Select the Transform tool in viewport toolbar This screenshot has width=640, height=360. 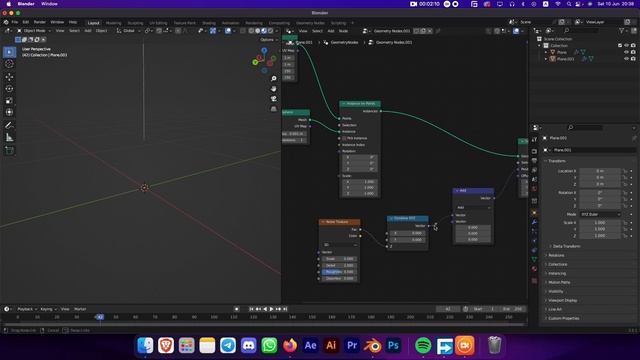click(9, 112)
